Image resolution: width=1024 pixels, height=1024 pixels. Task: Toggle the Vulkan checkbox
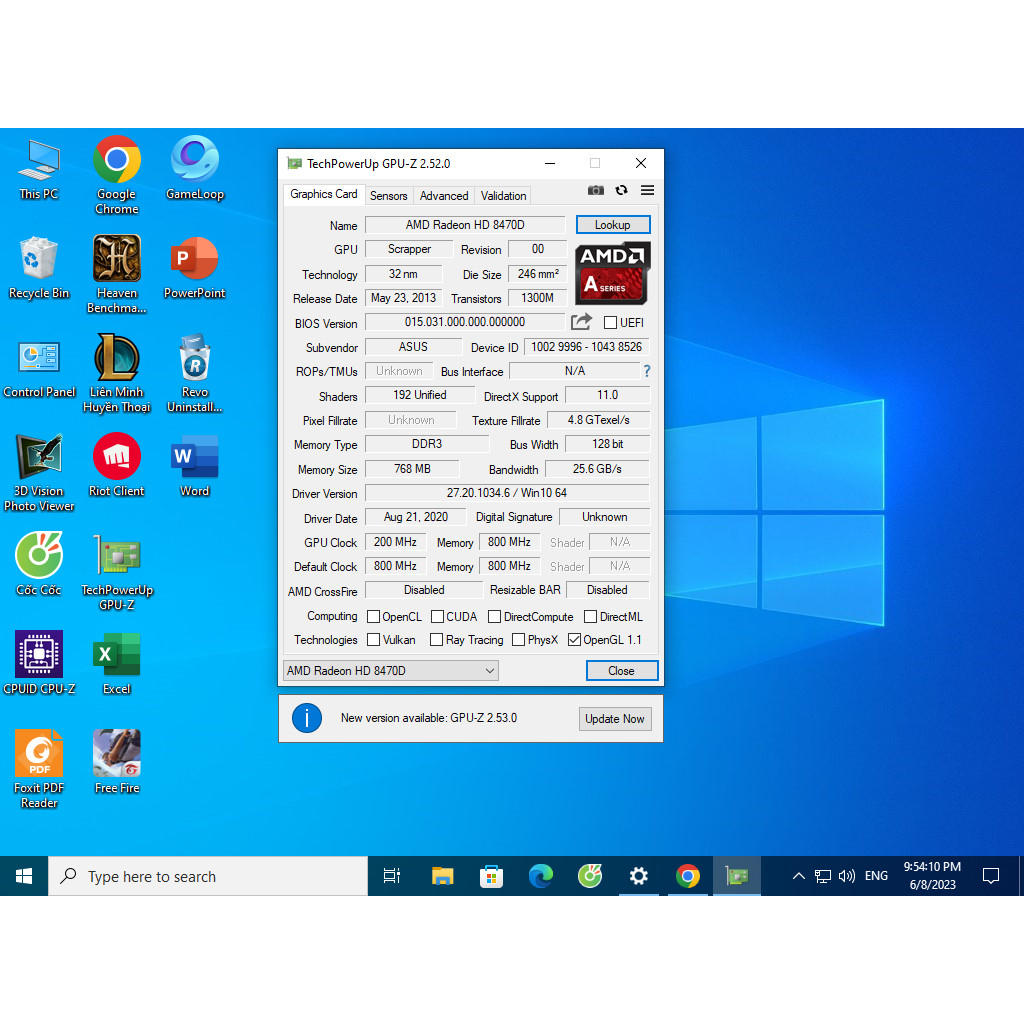374,640
